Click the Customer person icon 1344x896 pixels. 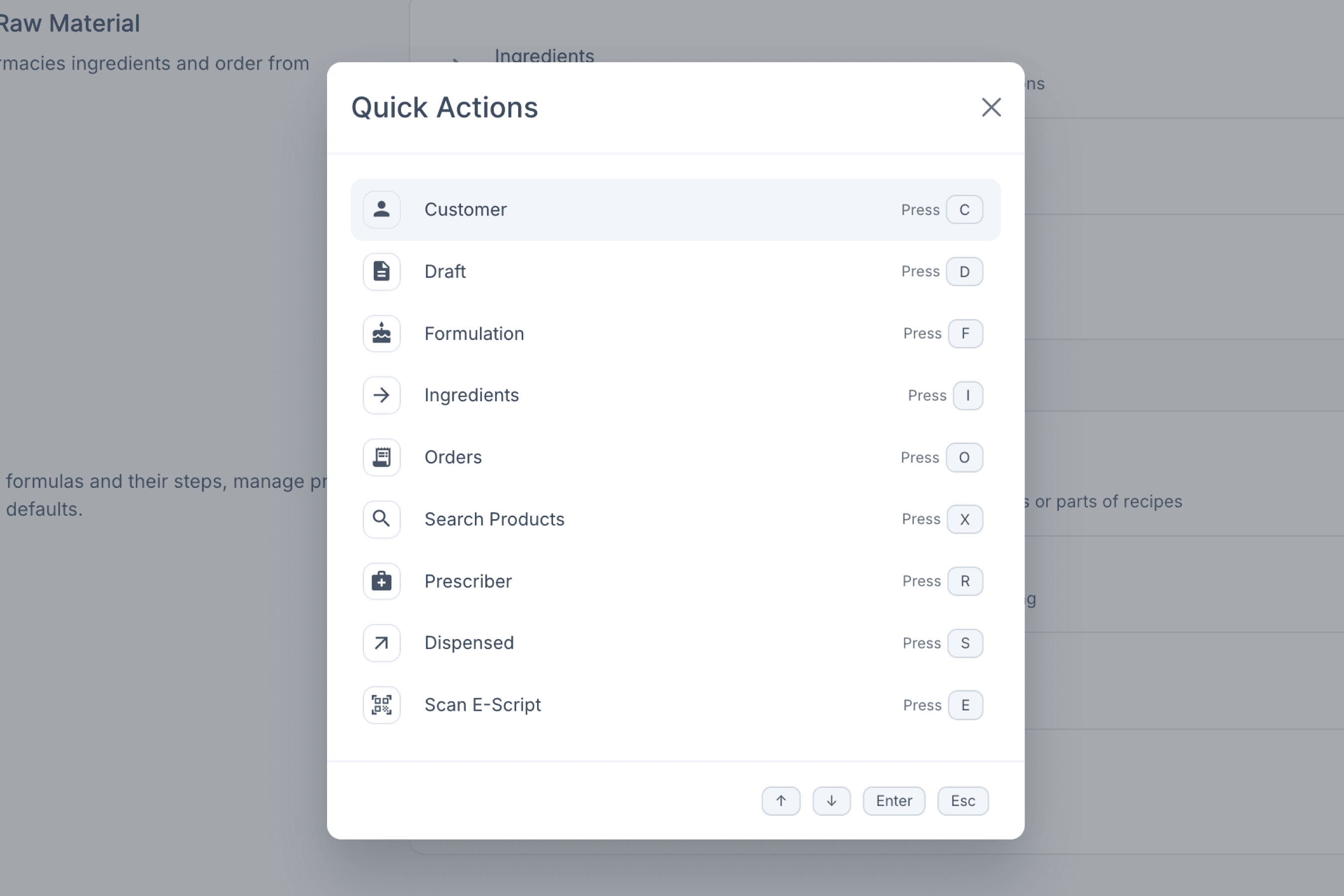pyautogui.click(x=382, y=210)
